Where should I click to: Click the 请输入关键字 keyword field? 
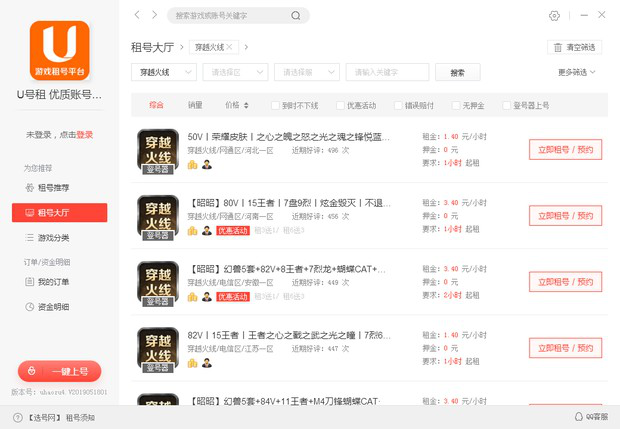point(386,72)
